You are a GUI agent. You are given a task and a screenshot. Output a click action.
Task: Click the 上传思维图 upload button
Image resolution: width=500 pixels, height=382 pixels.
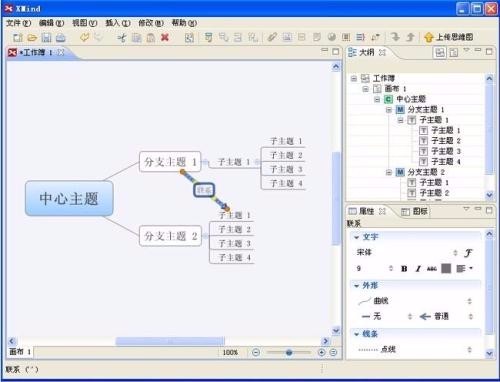(x=449, y=37)
